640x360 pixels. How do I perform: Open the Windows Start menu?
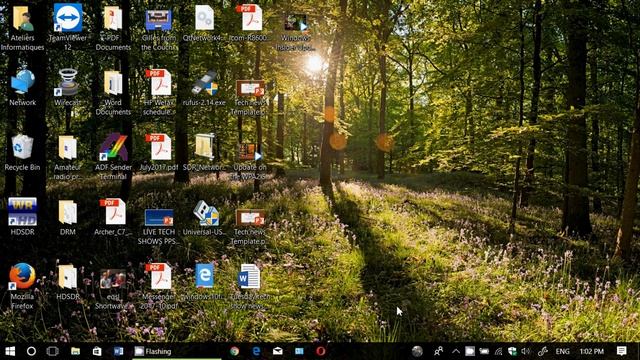10,351
